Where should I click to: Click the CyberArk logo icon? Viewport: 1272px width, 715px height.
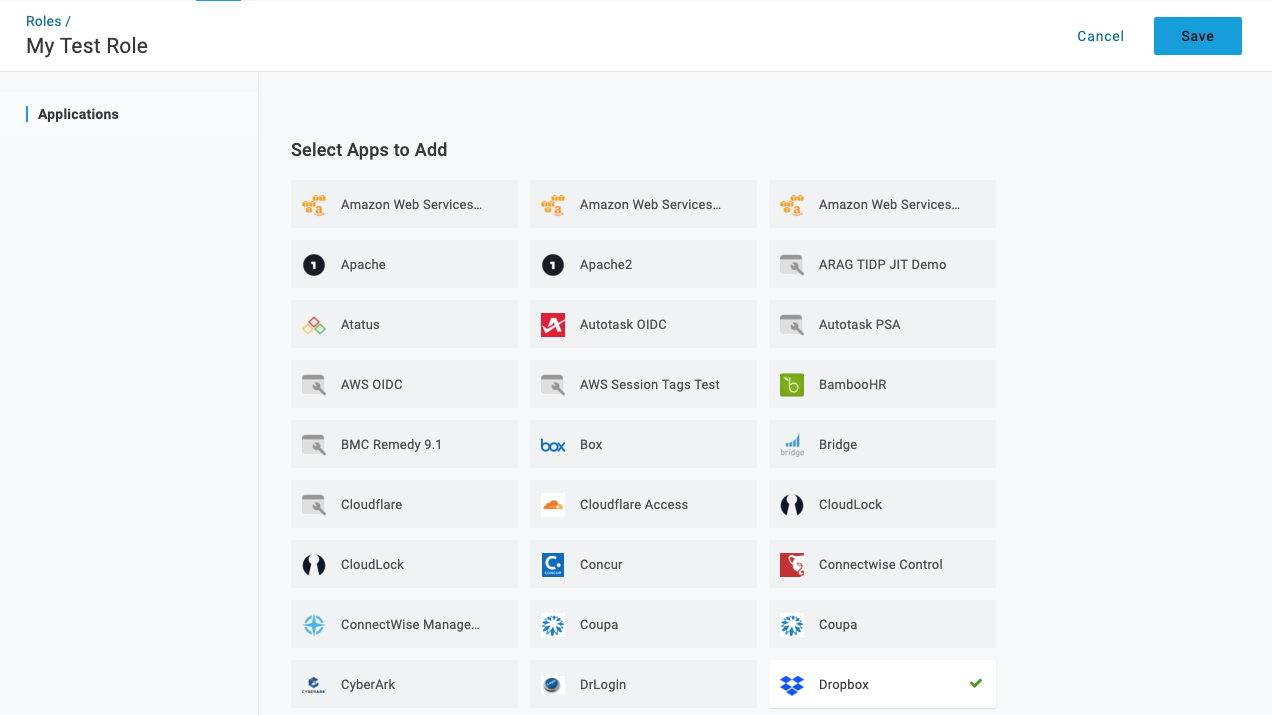pos(314,685)
